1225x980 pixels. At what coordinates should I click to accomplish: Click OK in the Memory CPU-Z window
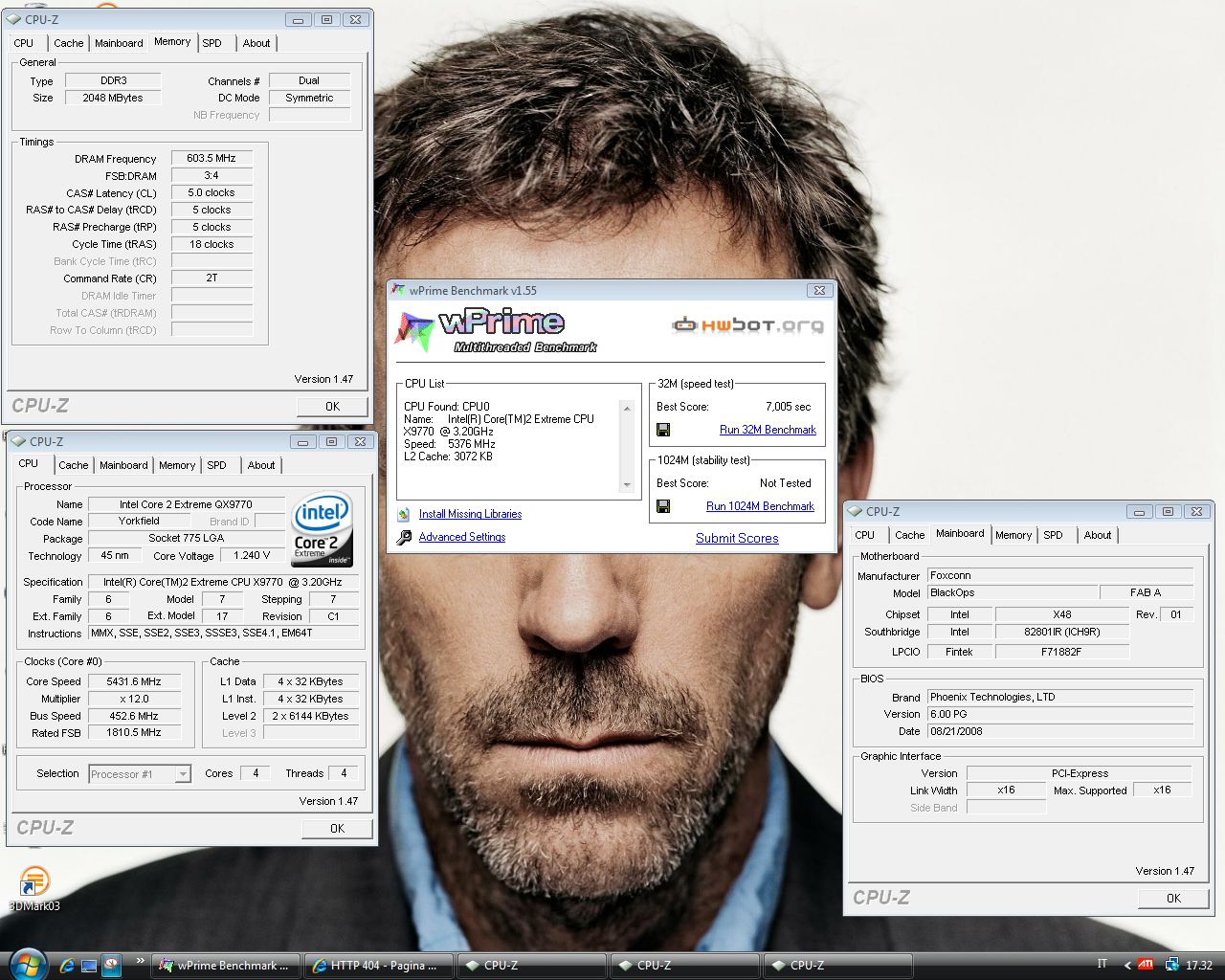coord(332,406)
